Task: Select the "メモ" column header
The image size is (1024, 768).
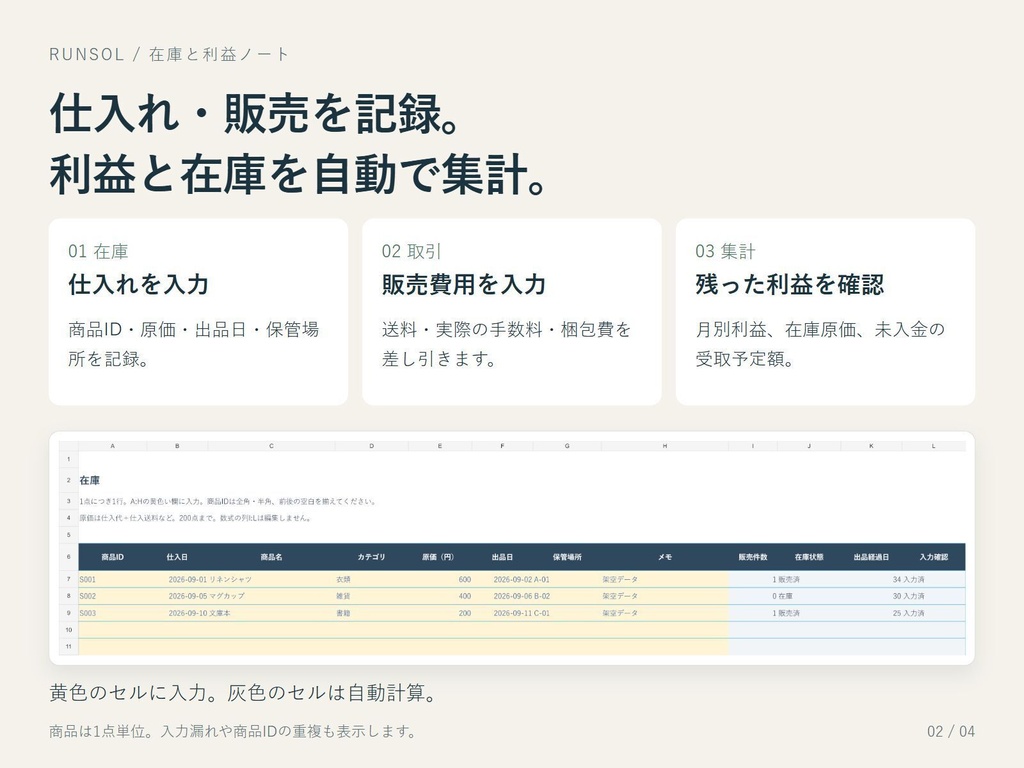Action: (x=665, y=557)
